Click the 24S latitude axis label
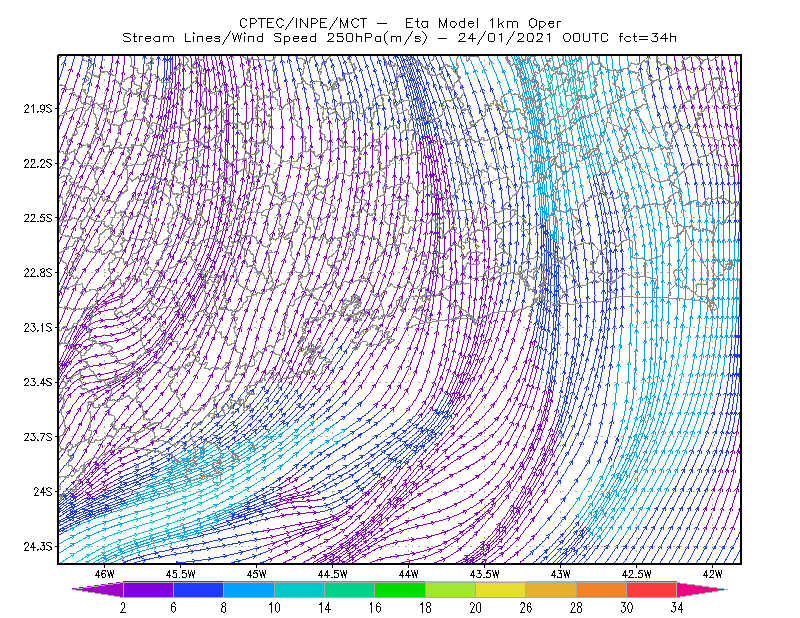800x618 pixels. [43, 491]
